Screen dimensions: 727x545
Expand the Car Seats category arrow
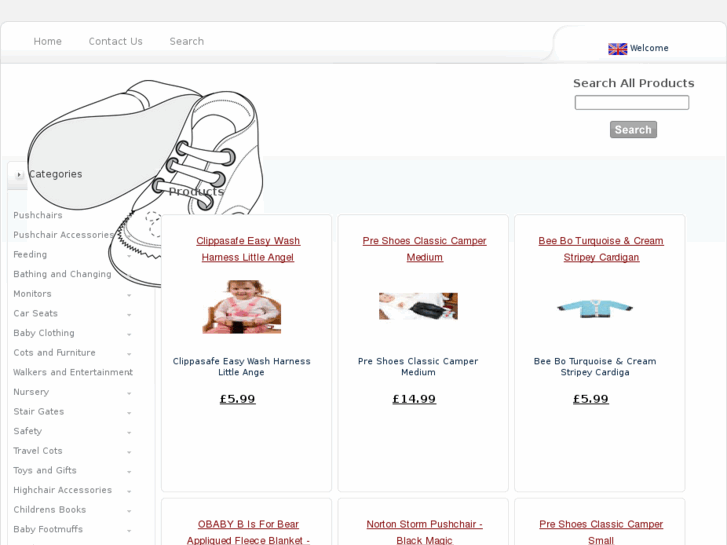coord(129,314)
